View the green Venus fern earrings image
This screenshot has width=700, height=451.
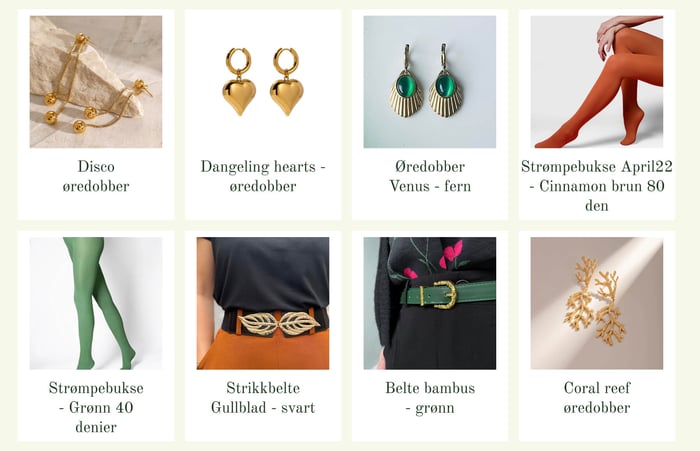(429, 82)
